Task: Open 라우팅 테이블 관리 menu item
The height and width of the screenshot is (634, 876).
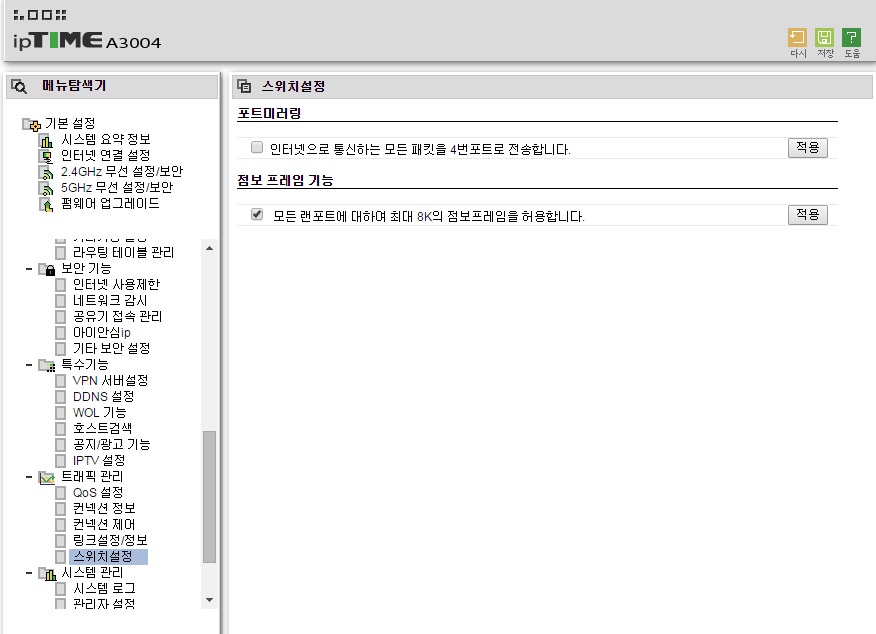Action: click(x=123, y=252)
